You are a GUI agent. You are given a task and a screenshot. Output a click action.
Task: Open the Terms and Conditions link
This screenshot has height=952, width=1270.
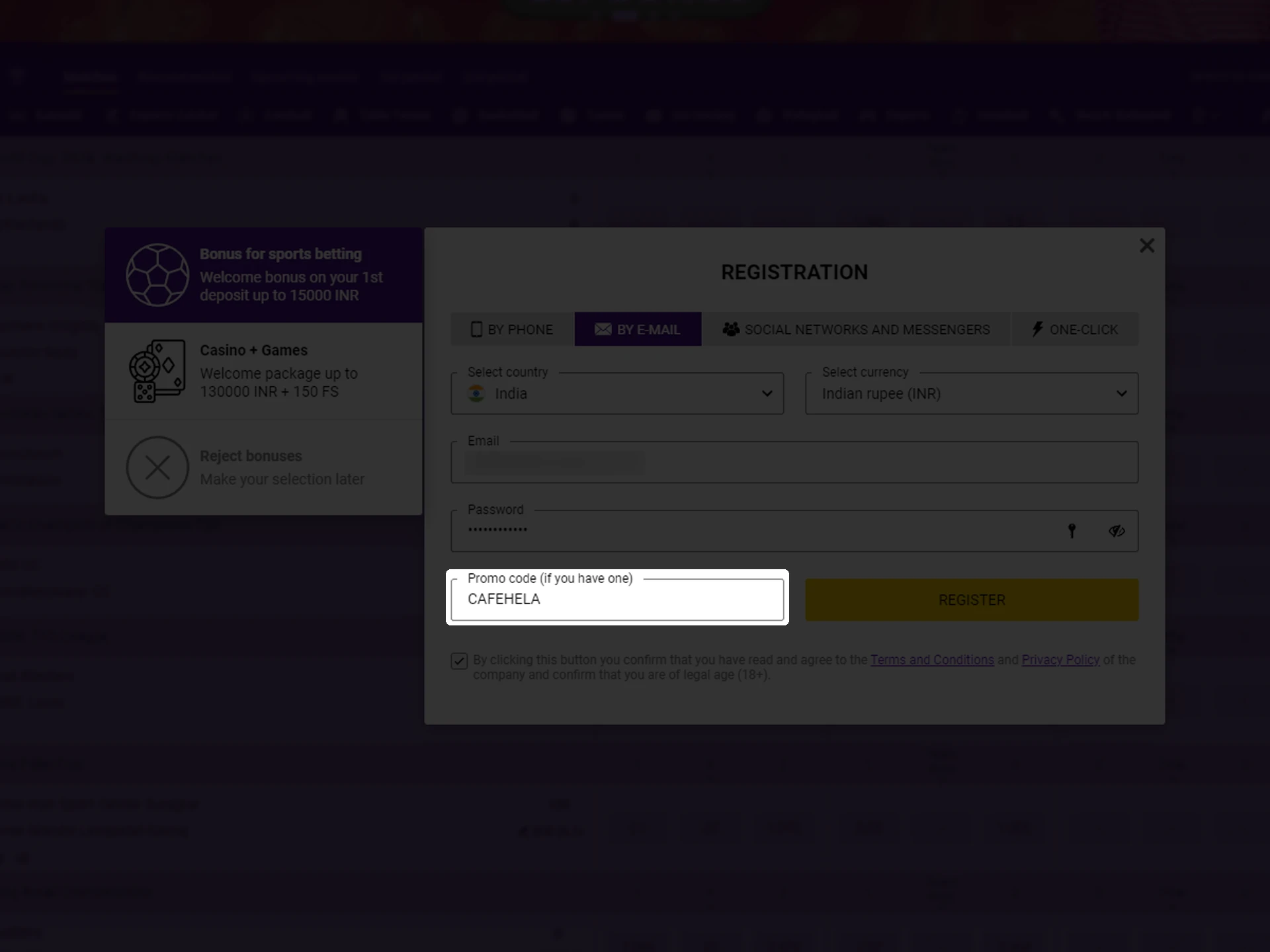click(x=932, y=660)
